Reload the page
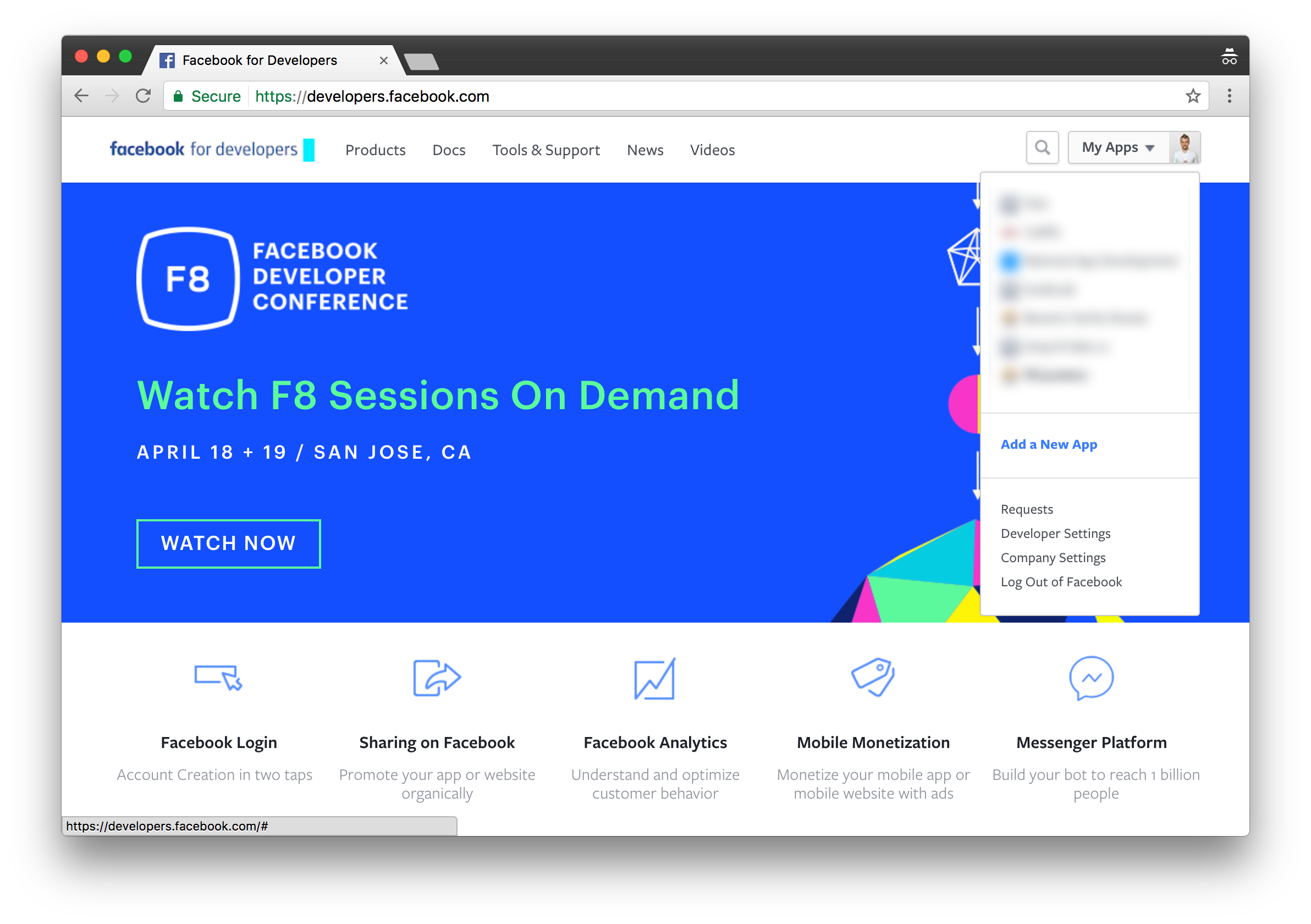This screenshot has width=1311, height=924. [x=144, y=96]
